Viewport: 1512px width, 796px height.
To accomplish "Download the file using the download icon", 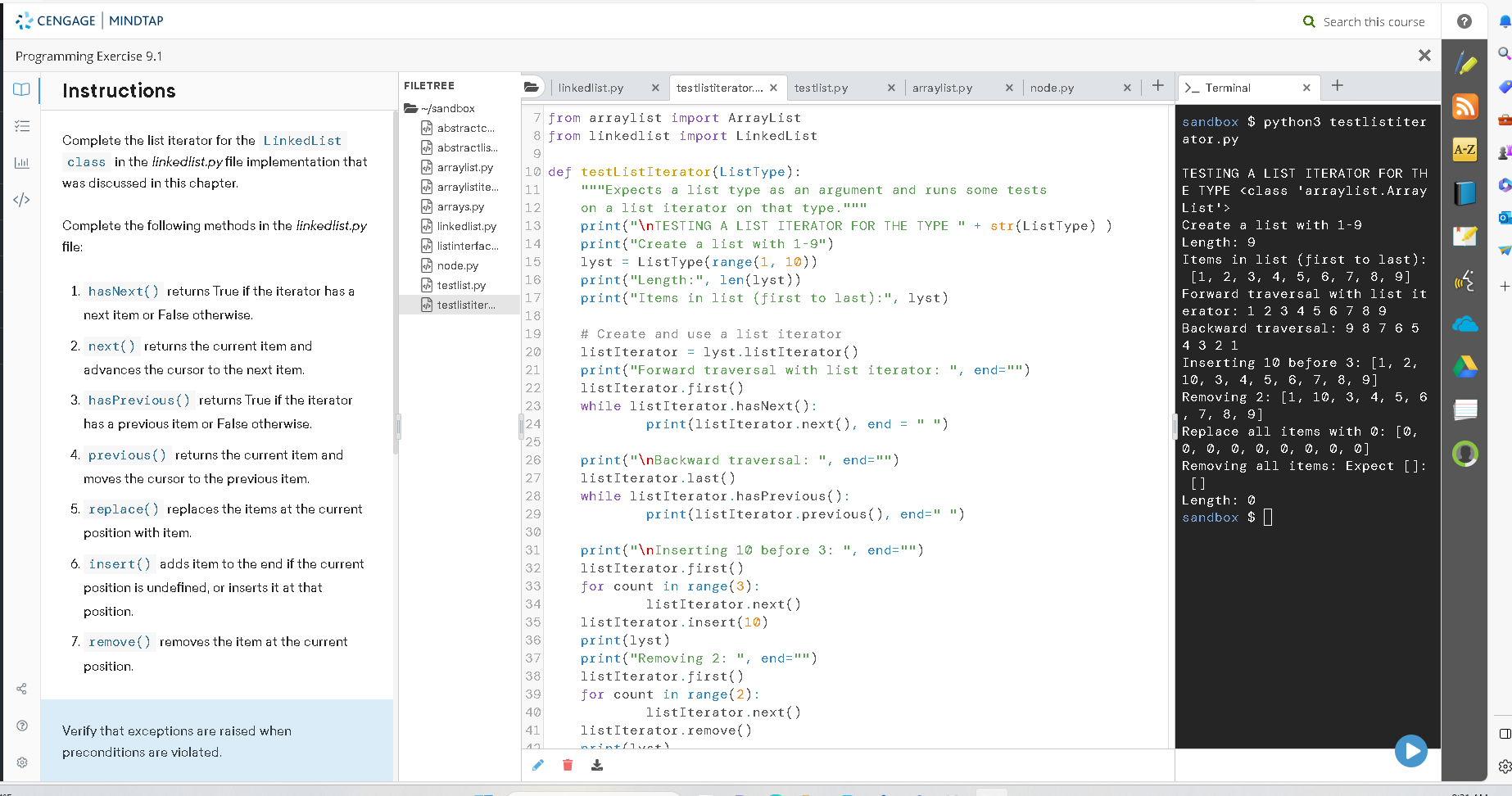I will coord(597,765).
